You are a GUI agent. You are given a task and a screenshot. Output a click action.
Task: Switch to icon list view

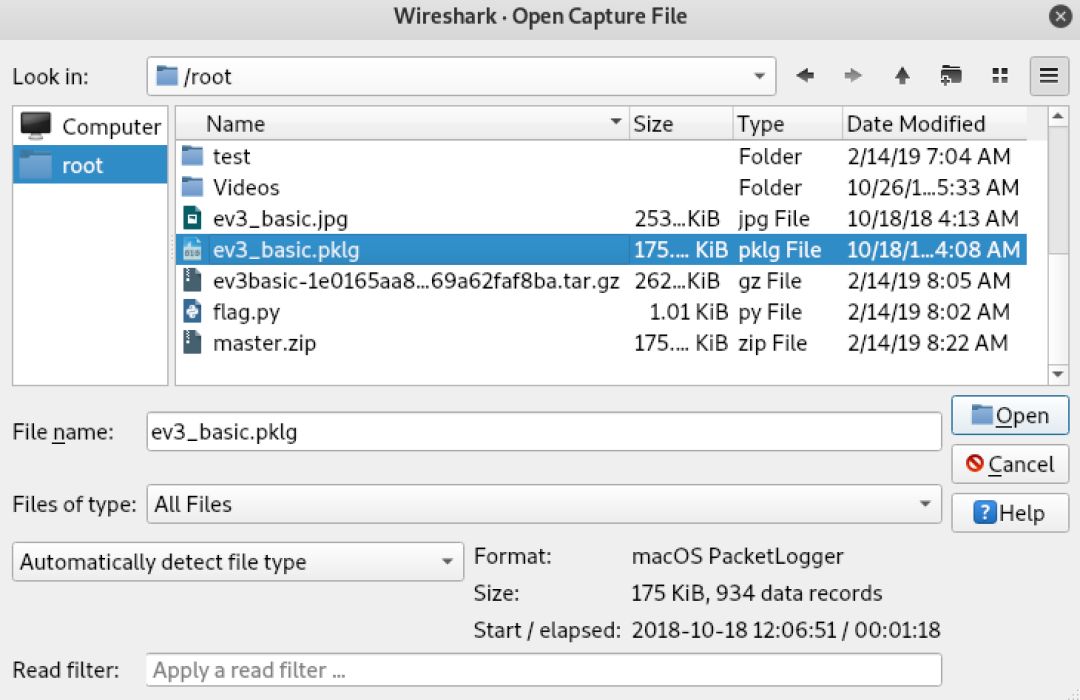point(999,75)
